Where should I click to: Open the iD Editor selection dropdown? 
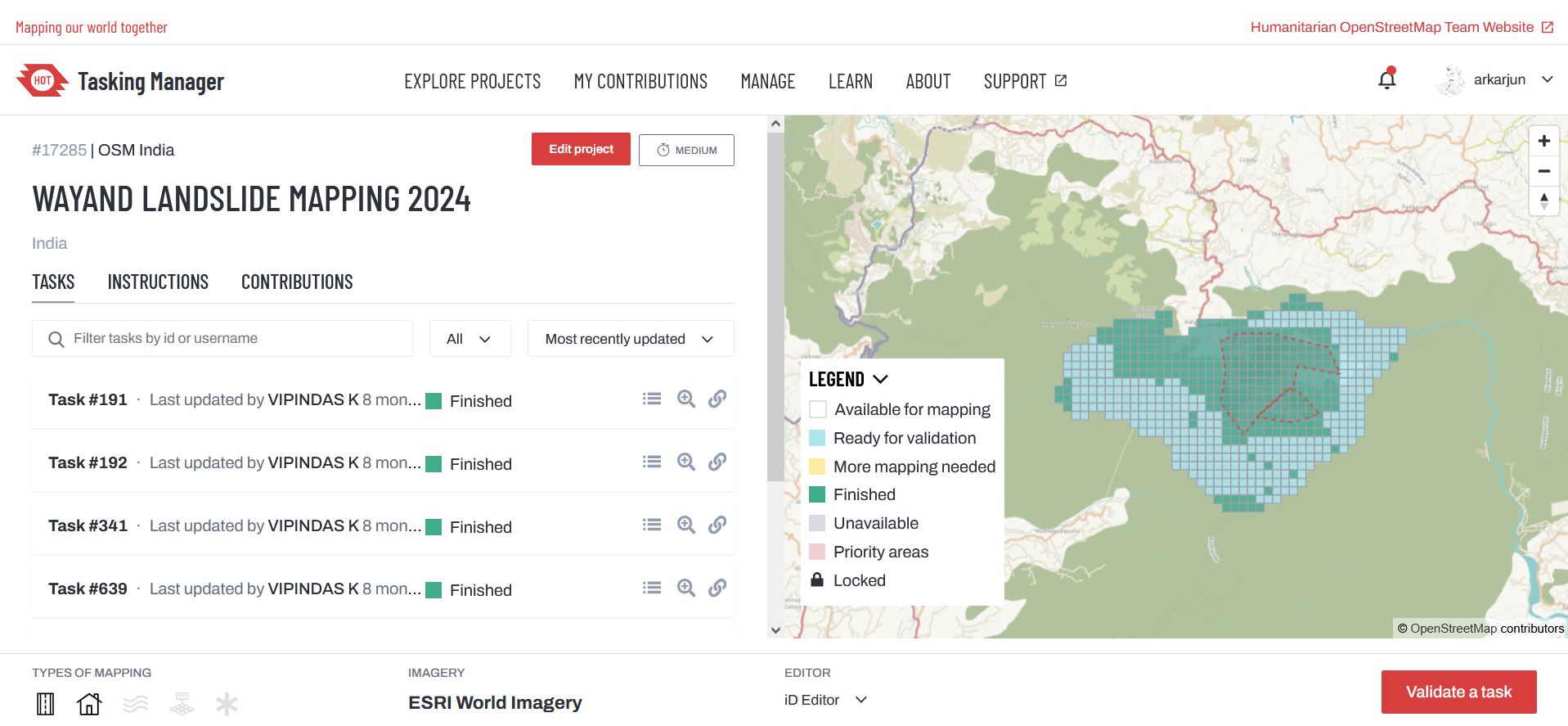[826, 700]
